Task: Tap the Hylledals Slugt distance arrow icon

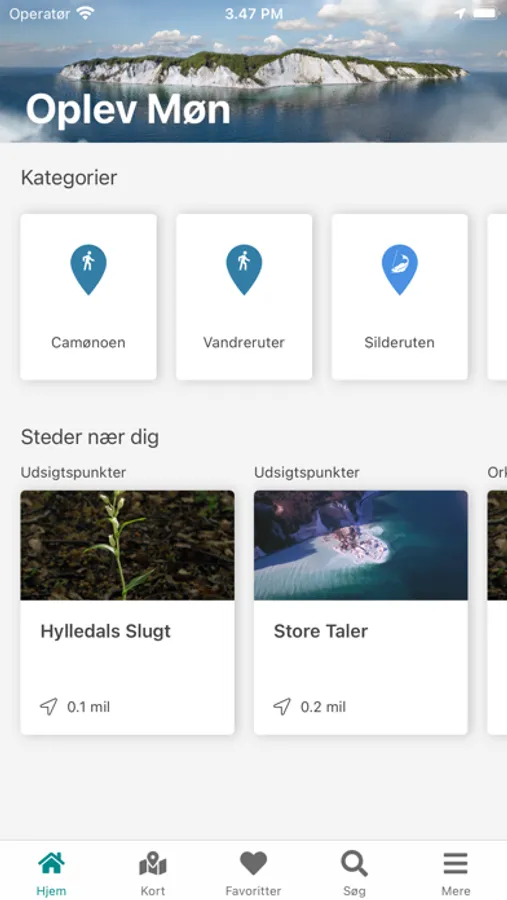Action: tap(49, 707)
